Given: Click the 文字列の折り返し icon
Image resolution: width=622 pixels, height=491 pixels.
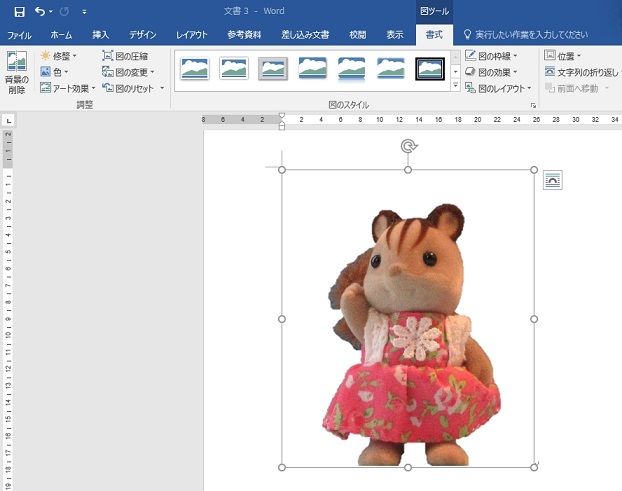Looking at the screenshot, I should 549,71.
